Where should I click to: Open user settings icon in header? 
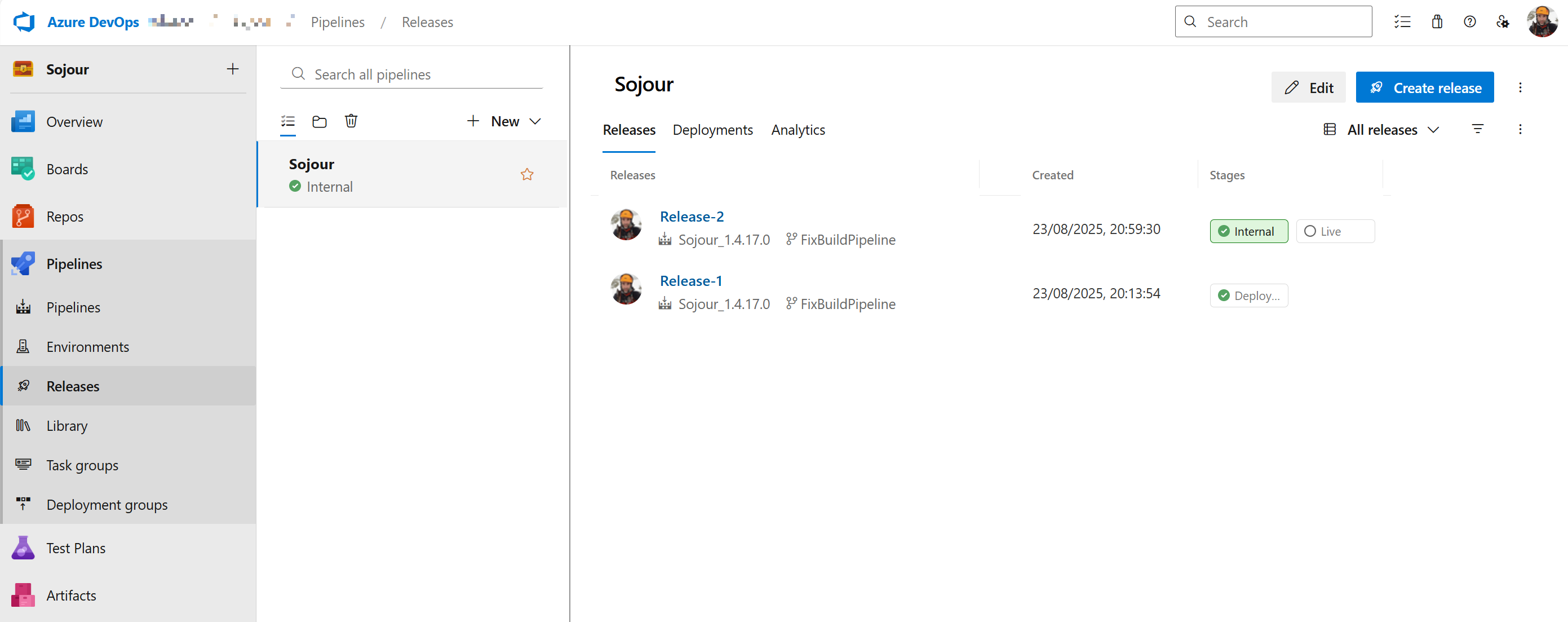(x=1502, y=22)
